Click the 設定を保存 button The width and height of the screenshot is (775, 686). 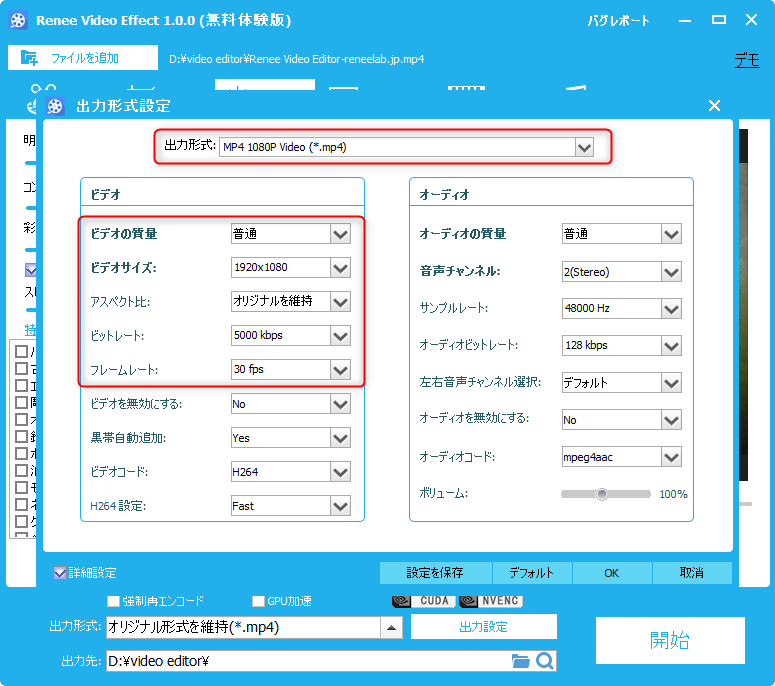pos(435,573)
